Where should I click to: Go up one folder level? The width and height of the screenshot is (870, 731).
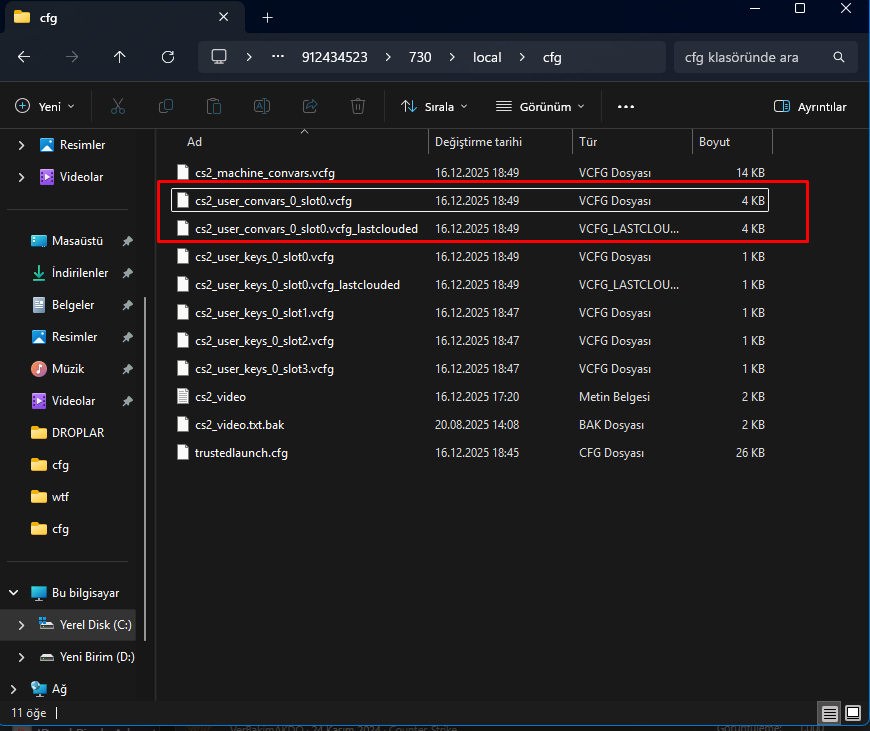pyautogui.click(x=119, y=57)
